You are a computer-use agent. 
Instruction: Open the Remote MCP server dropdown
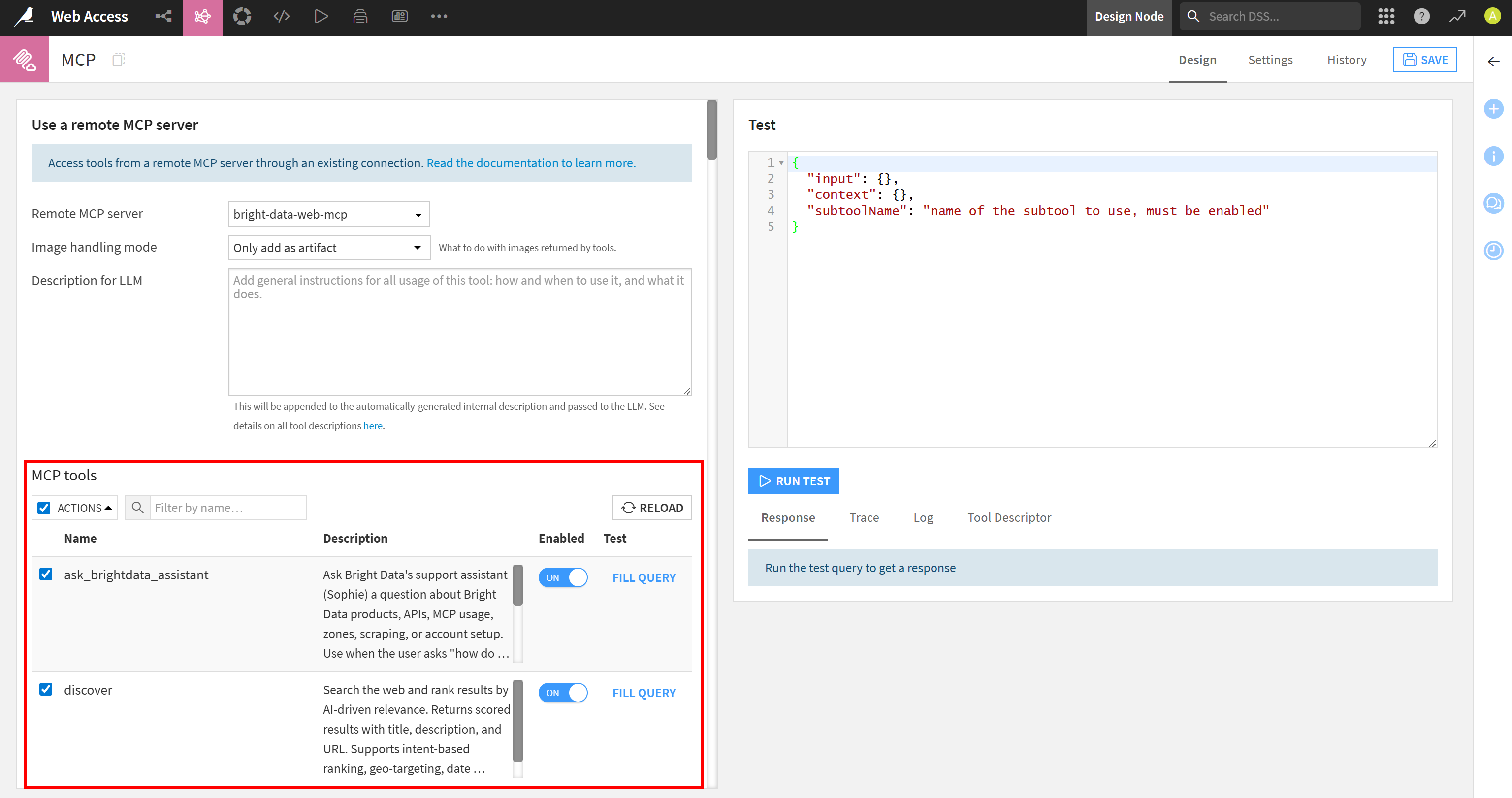329,214
